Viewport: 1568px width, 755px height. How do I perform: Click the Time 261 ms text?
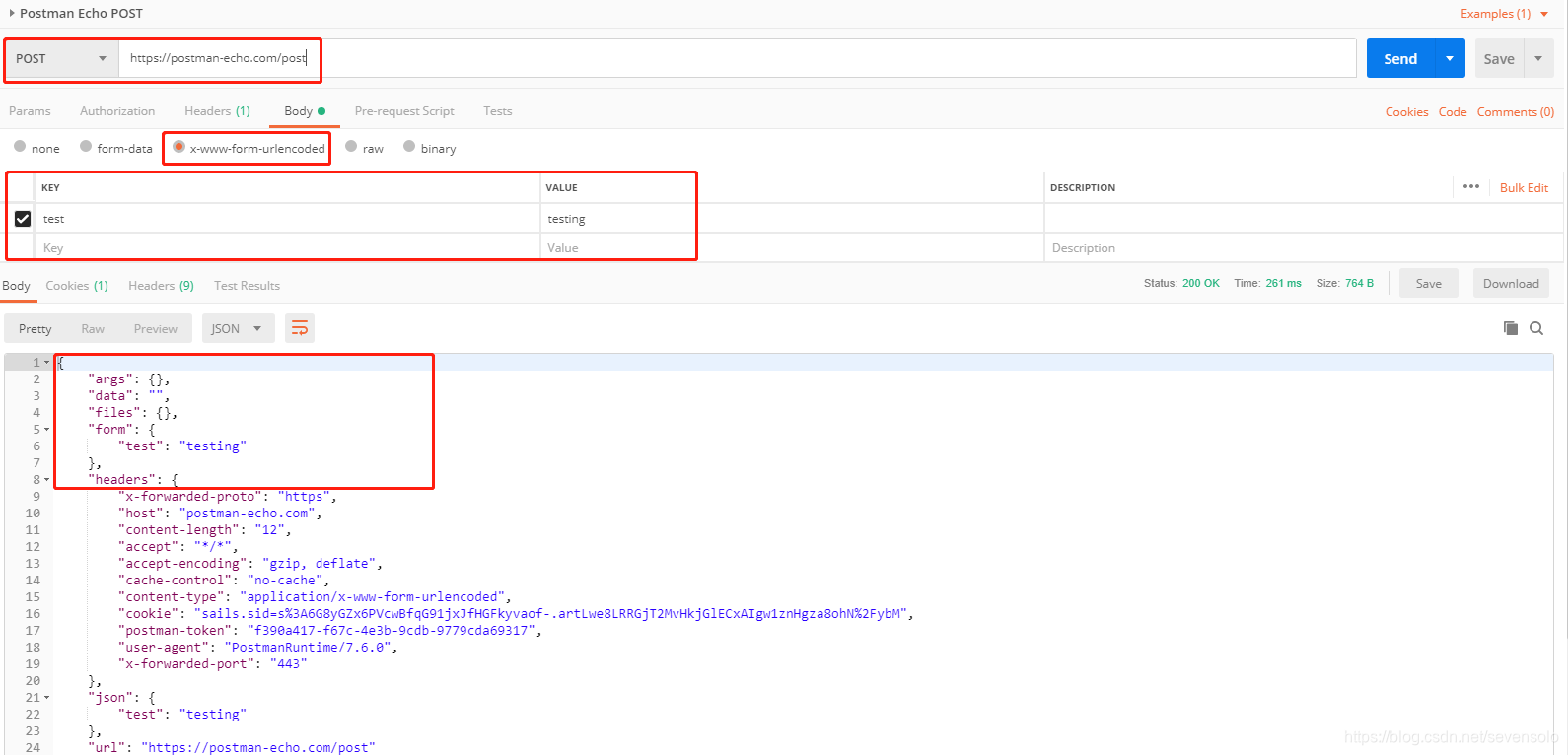1267,283
